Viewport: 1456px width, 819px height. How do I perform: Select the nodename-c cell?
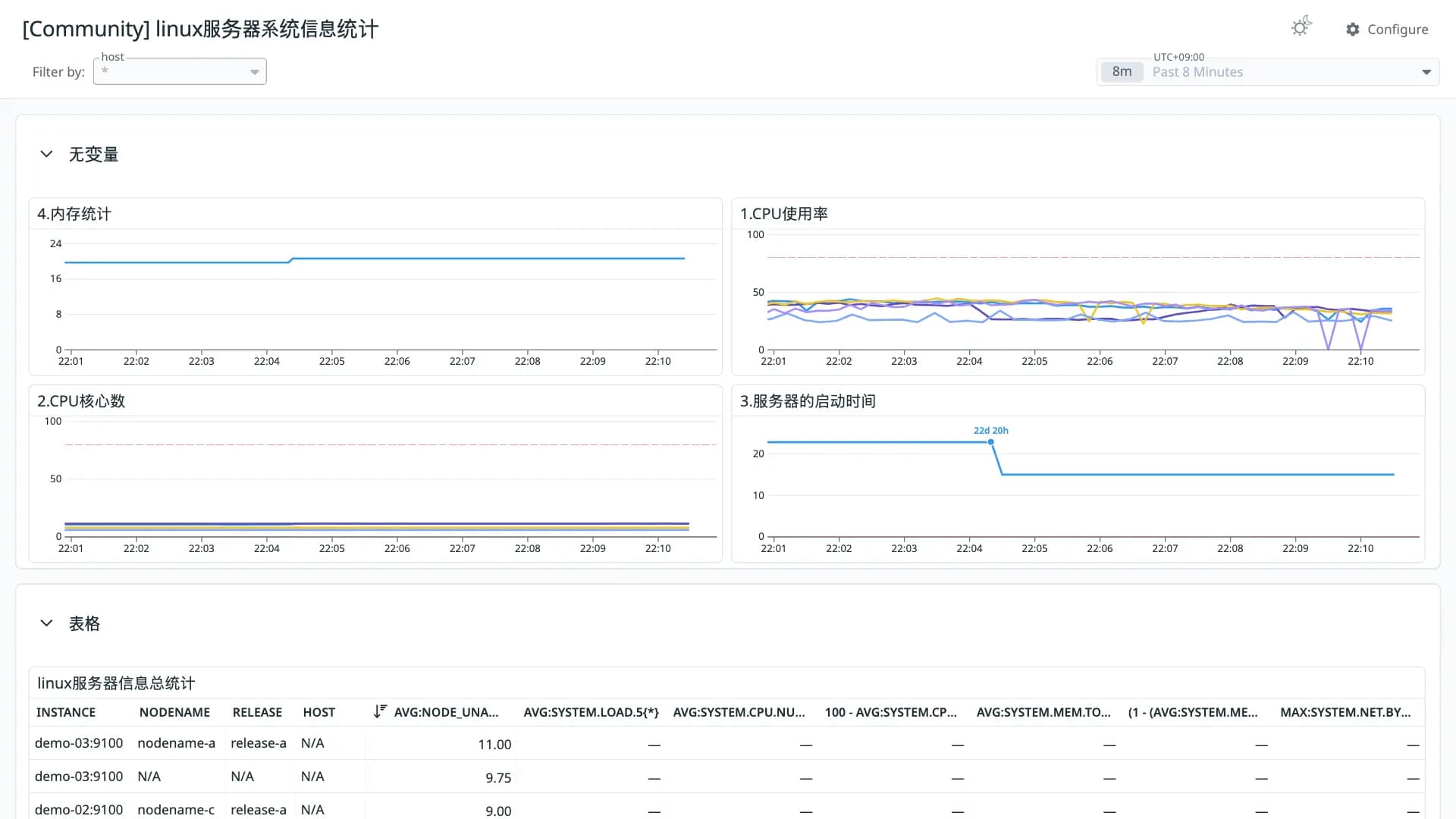click(x=176, y=810)
